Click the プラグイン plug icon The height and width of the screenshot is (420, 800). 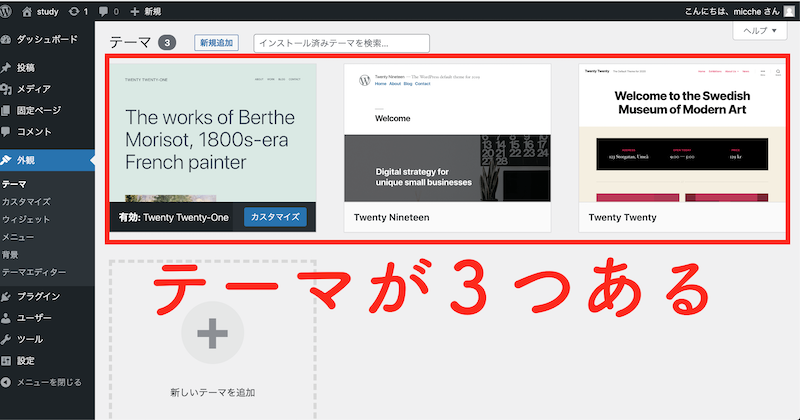pyautogui.click(x=6, y=297)
